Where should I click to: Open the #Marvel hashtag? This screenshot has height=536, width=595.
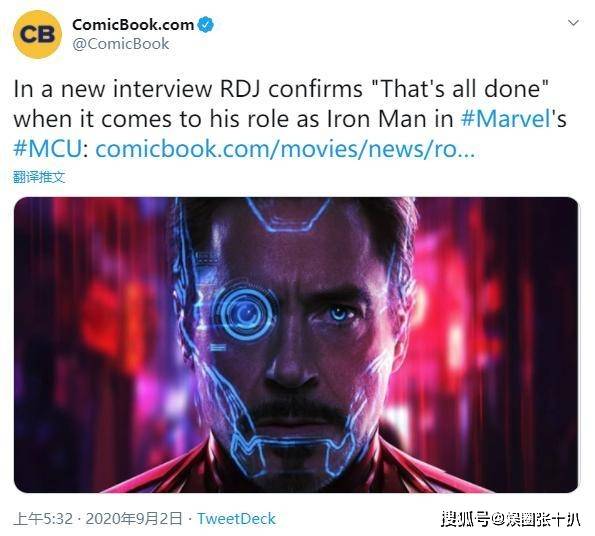point(505,119)
